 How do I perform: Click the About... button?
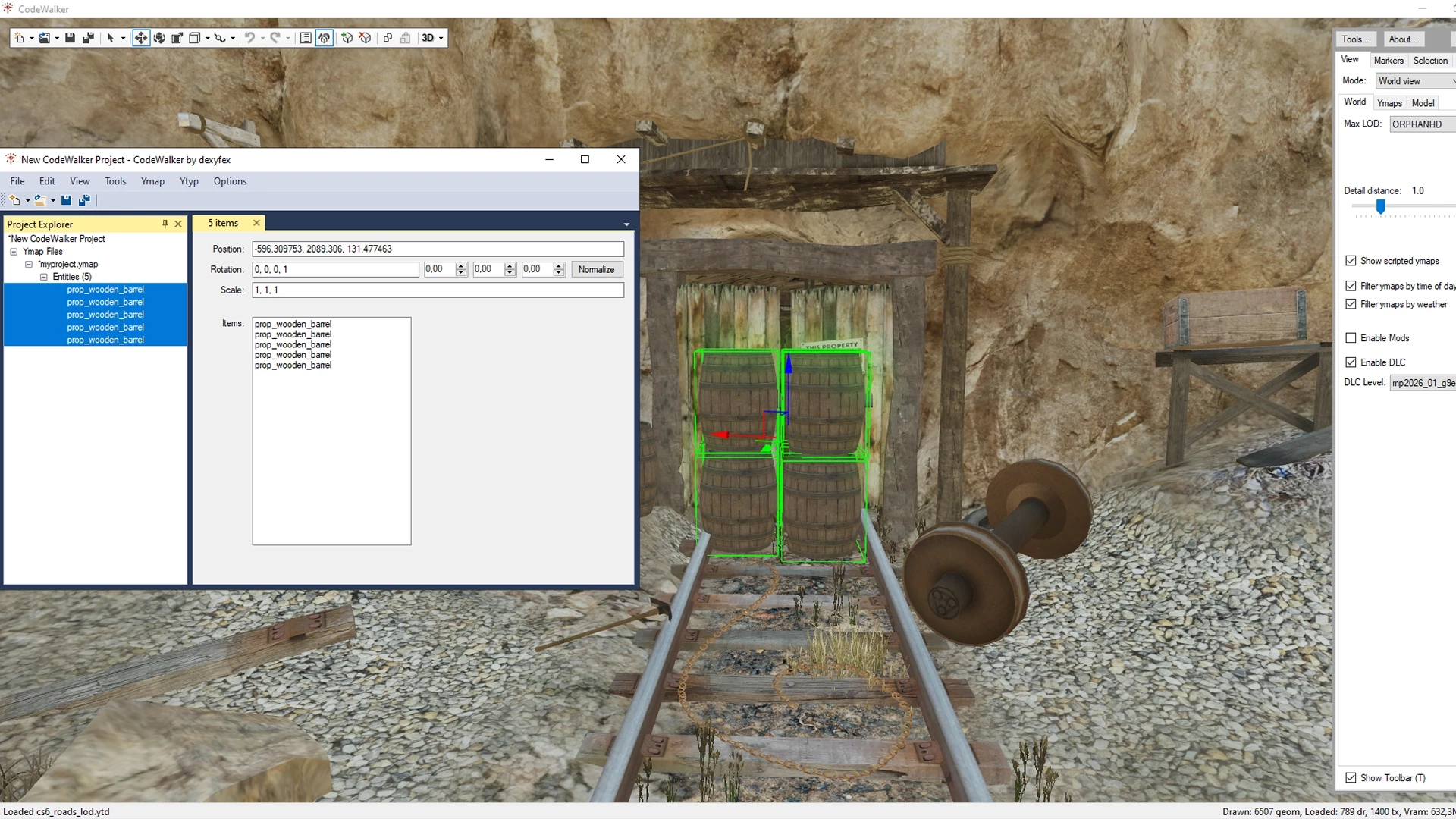tap(1403, 39)
